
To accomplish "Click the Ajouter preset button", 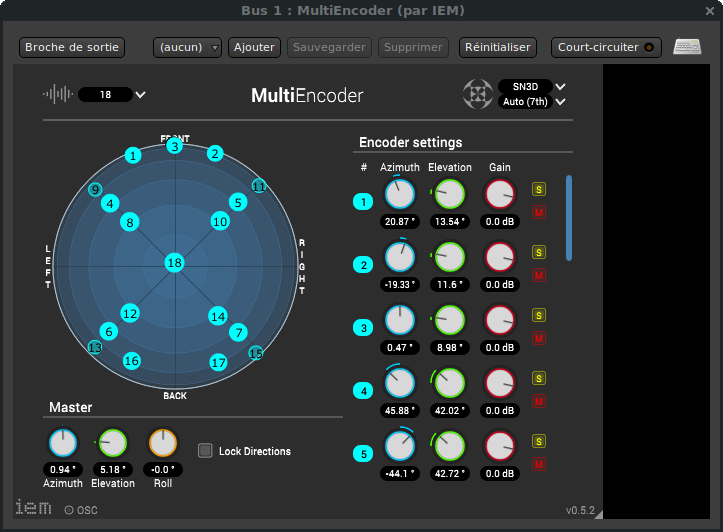I will pyautogui.click(x=254, y=47).
